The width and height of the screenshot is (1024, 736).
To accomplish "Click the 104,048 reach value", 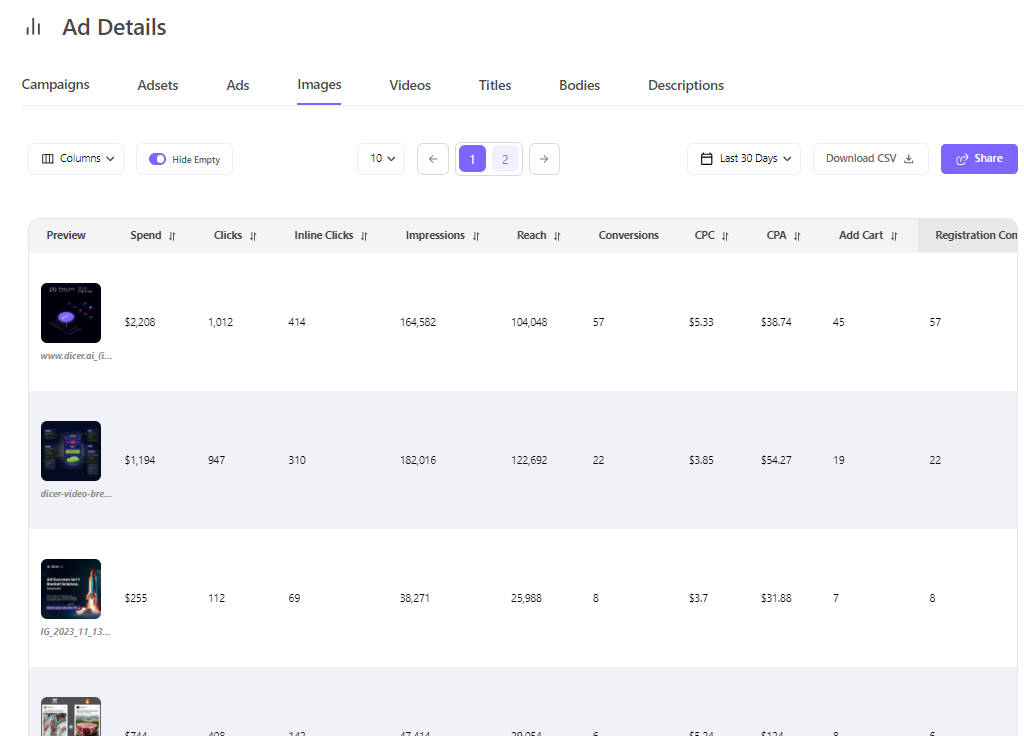I will (x=529, y=322).
